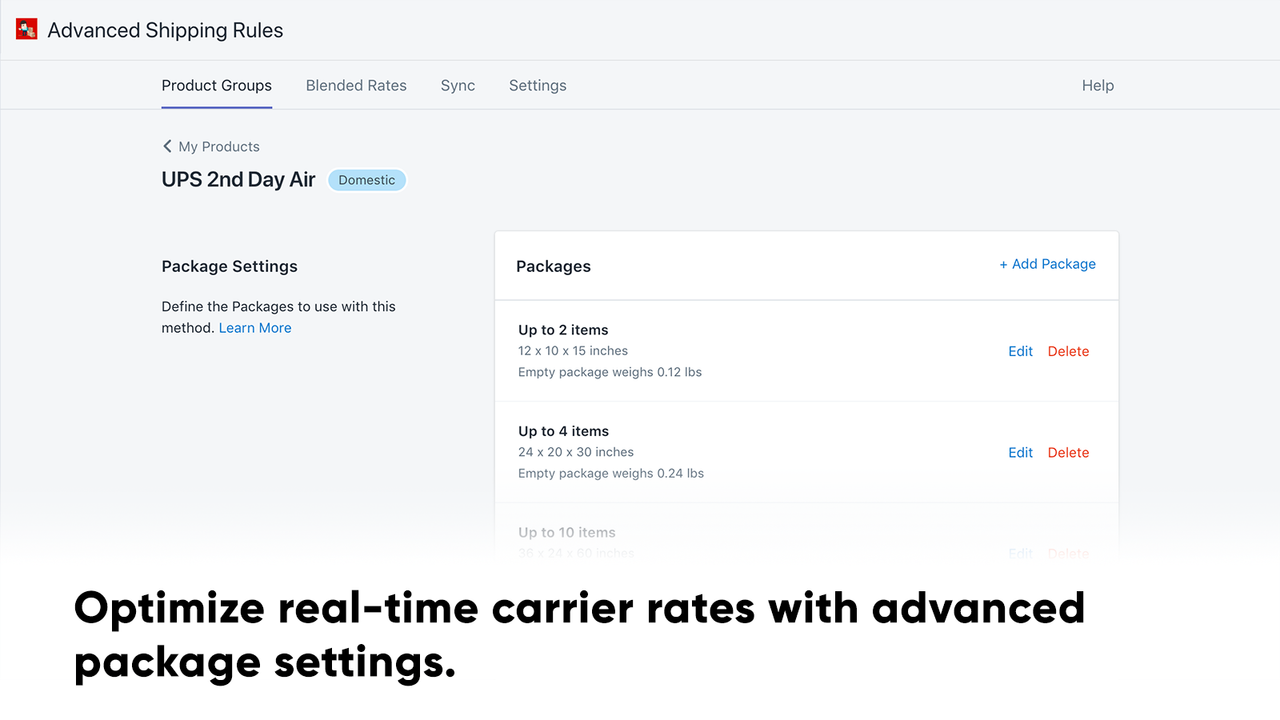Click the Packages panel header
The image size is (1280, 720).
pyautogui.click(x=553, y=266)
